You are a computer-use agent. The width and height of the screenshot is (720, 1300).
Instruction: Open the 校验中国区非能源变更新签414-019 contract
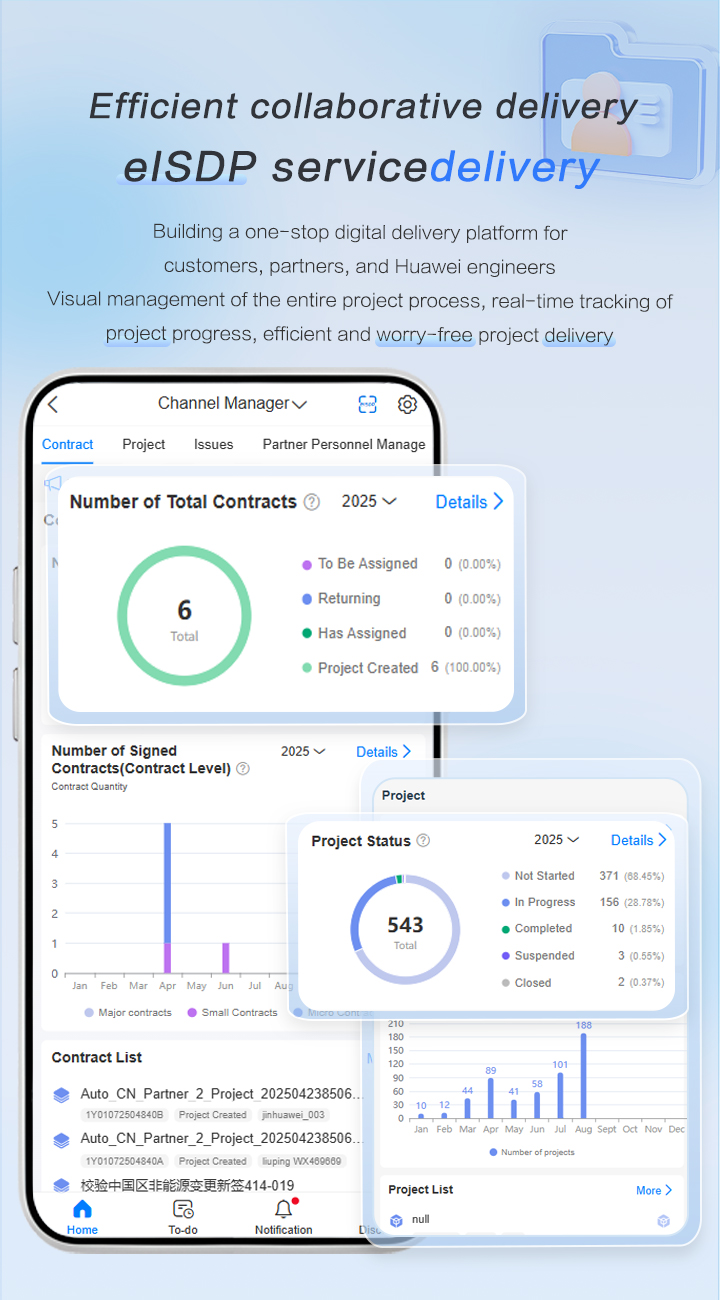pyautogui.click(x=187, y=1186)
